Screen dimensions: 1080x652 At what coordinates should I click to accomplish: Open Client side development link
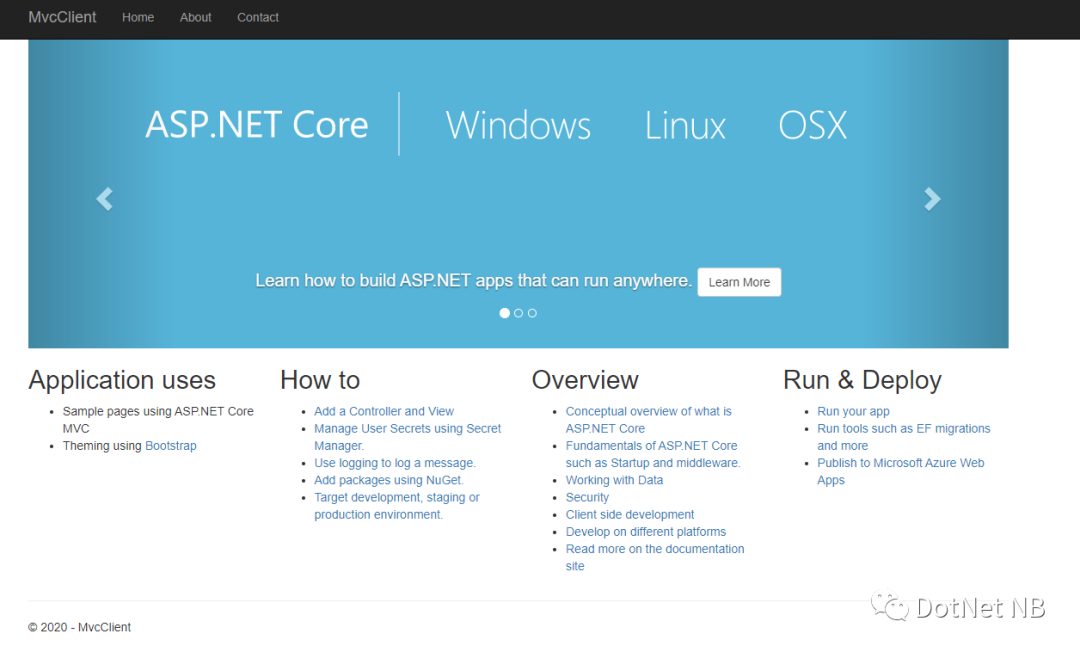click(630, 514)
